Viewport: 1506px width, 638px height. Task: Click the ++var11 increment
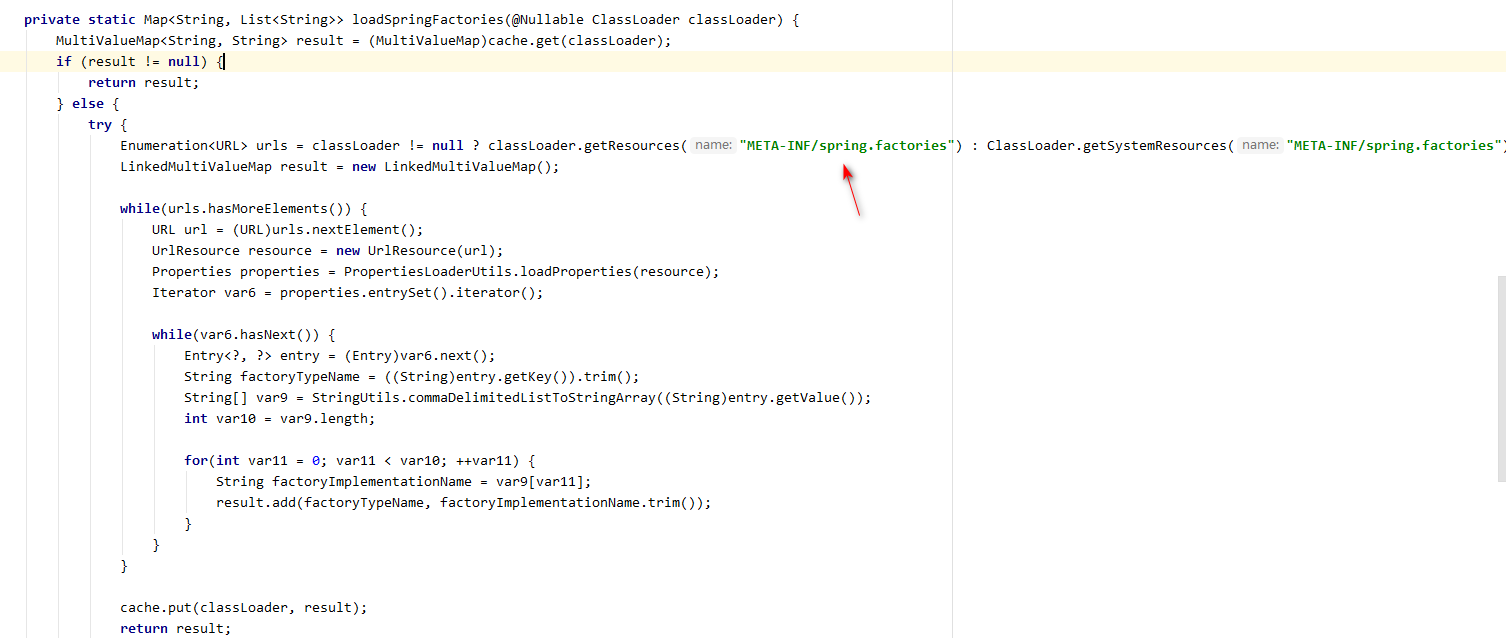484,460
